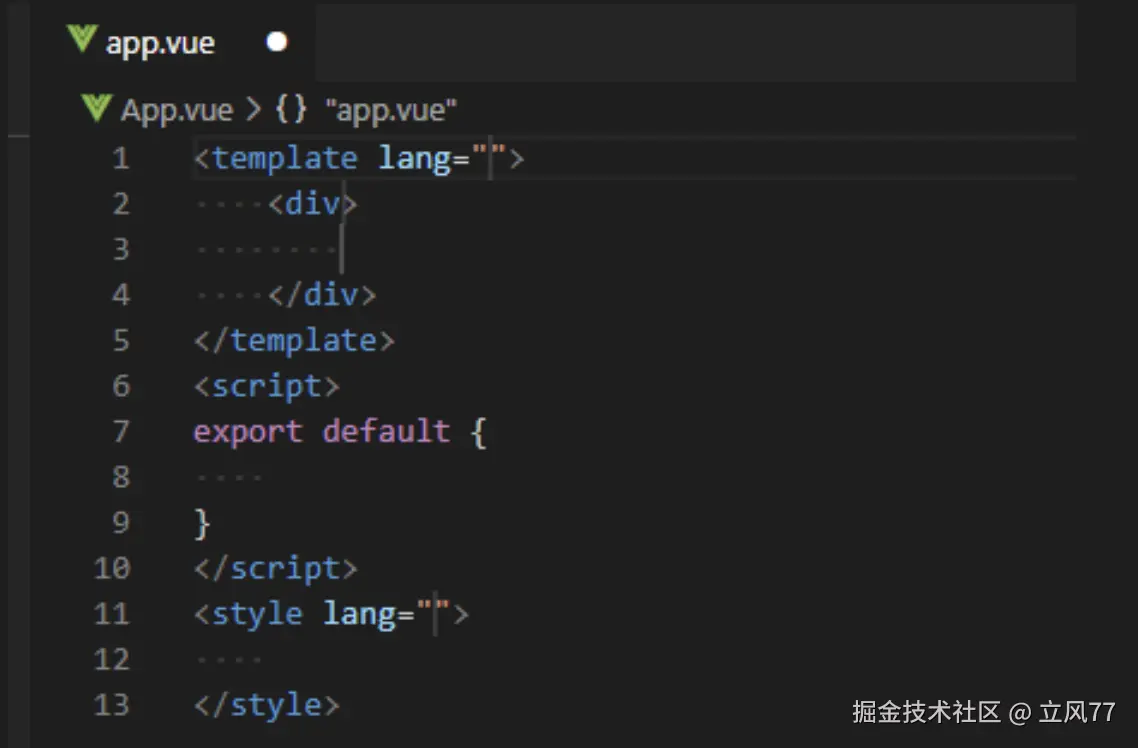This screenshot has width=1138, height=748.
Task: Click line number 6 in the gutter
Action: coord(121,386)
